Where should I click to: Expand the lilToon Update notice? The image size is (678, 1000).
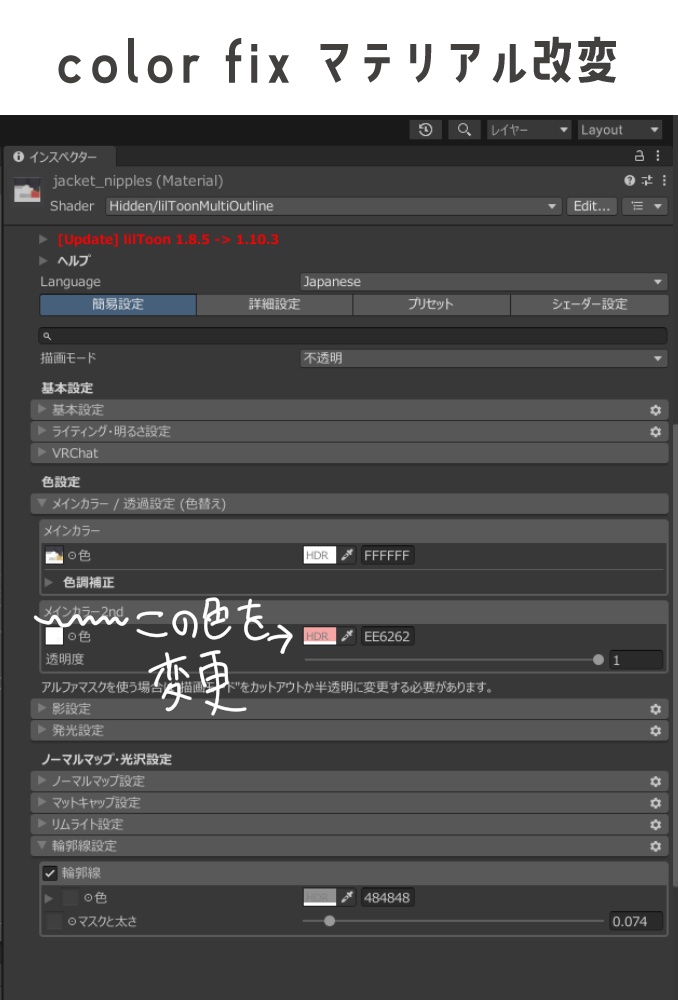coord(43,239)
